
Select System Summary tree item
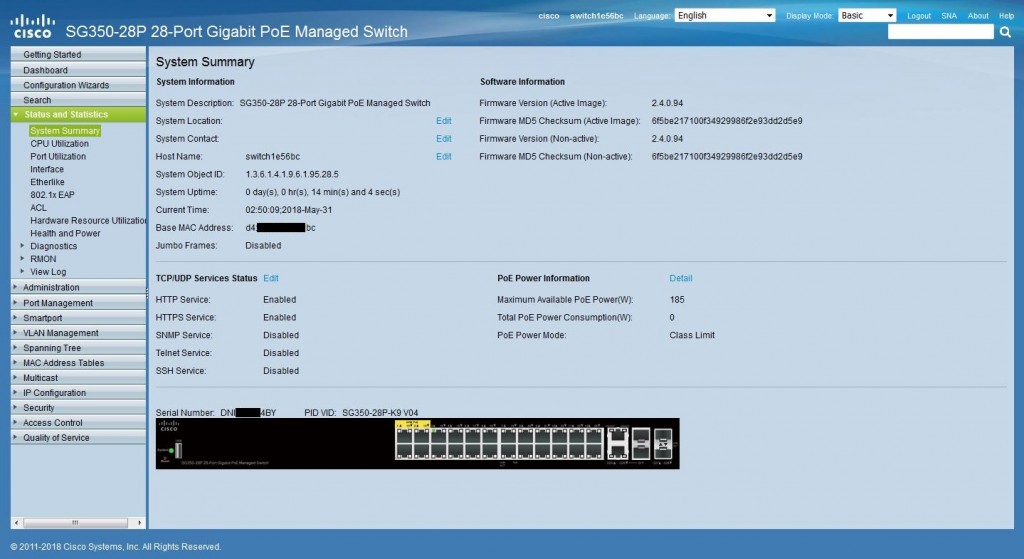coord(65,131)
